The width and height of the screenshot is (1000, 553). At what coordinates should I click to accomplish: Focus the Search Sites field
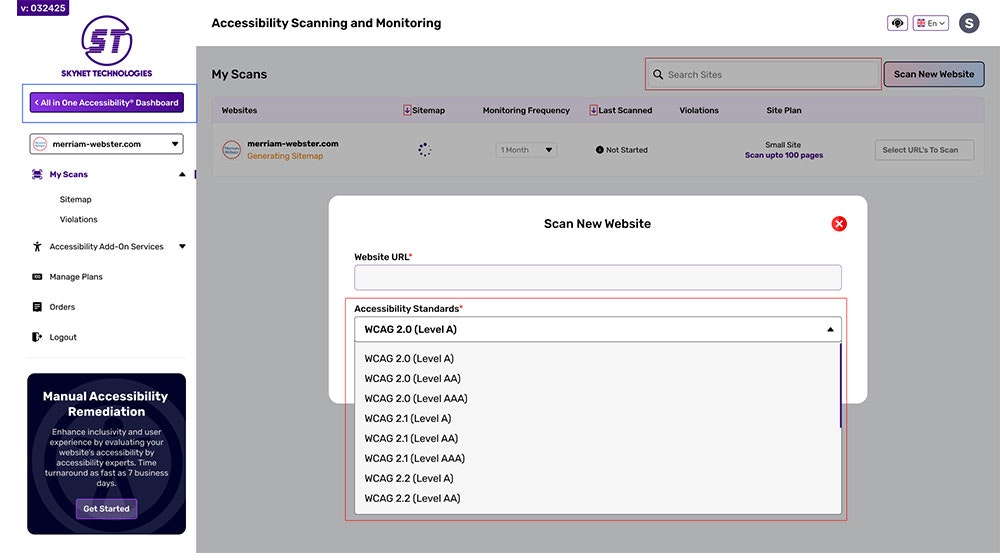click(763, 75)
